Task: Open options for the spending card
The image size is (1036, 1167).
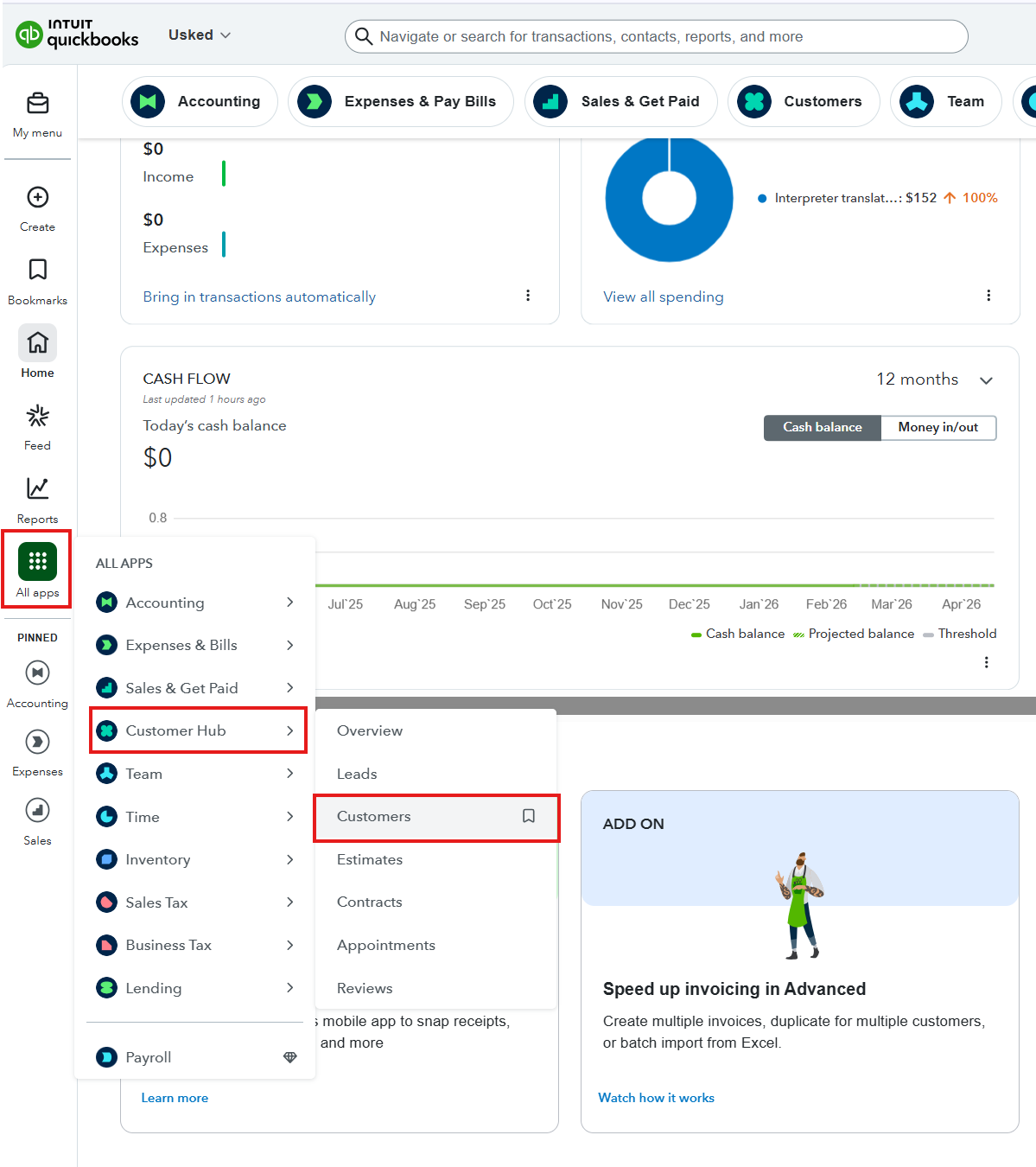Action: [x=988, y=296]
